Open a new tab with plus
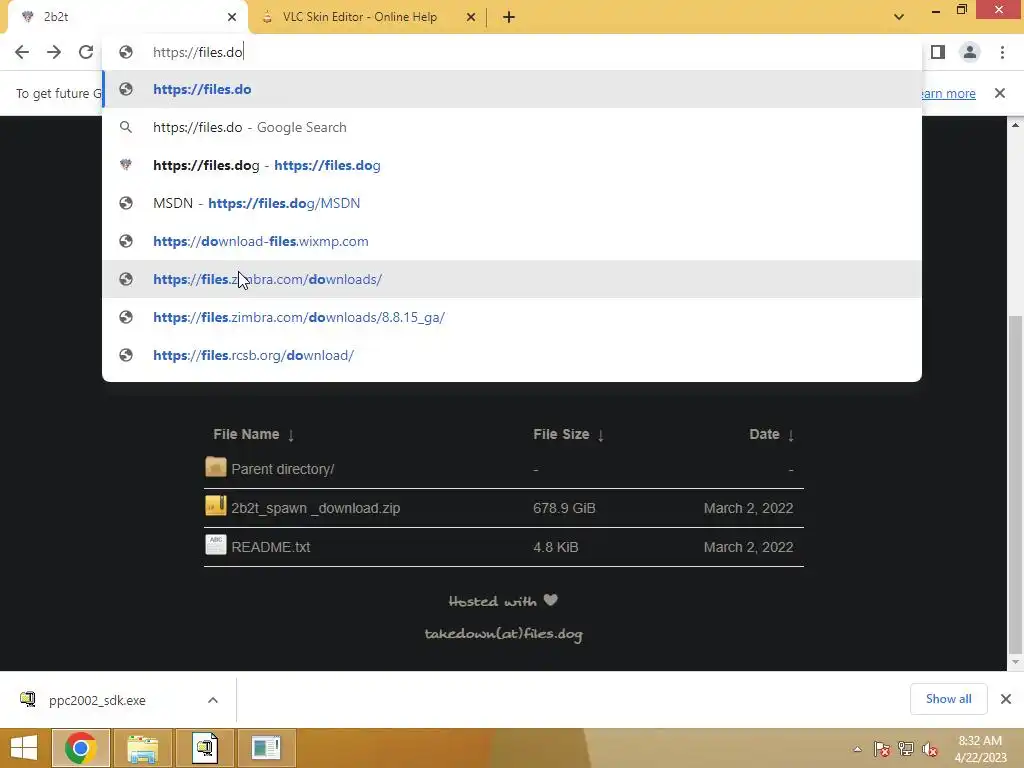This screenshot has height=768, width=1024. pyautogui.click(x=509, y=17)
